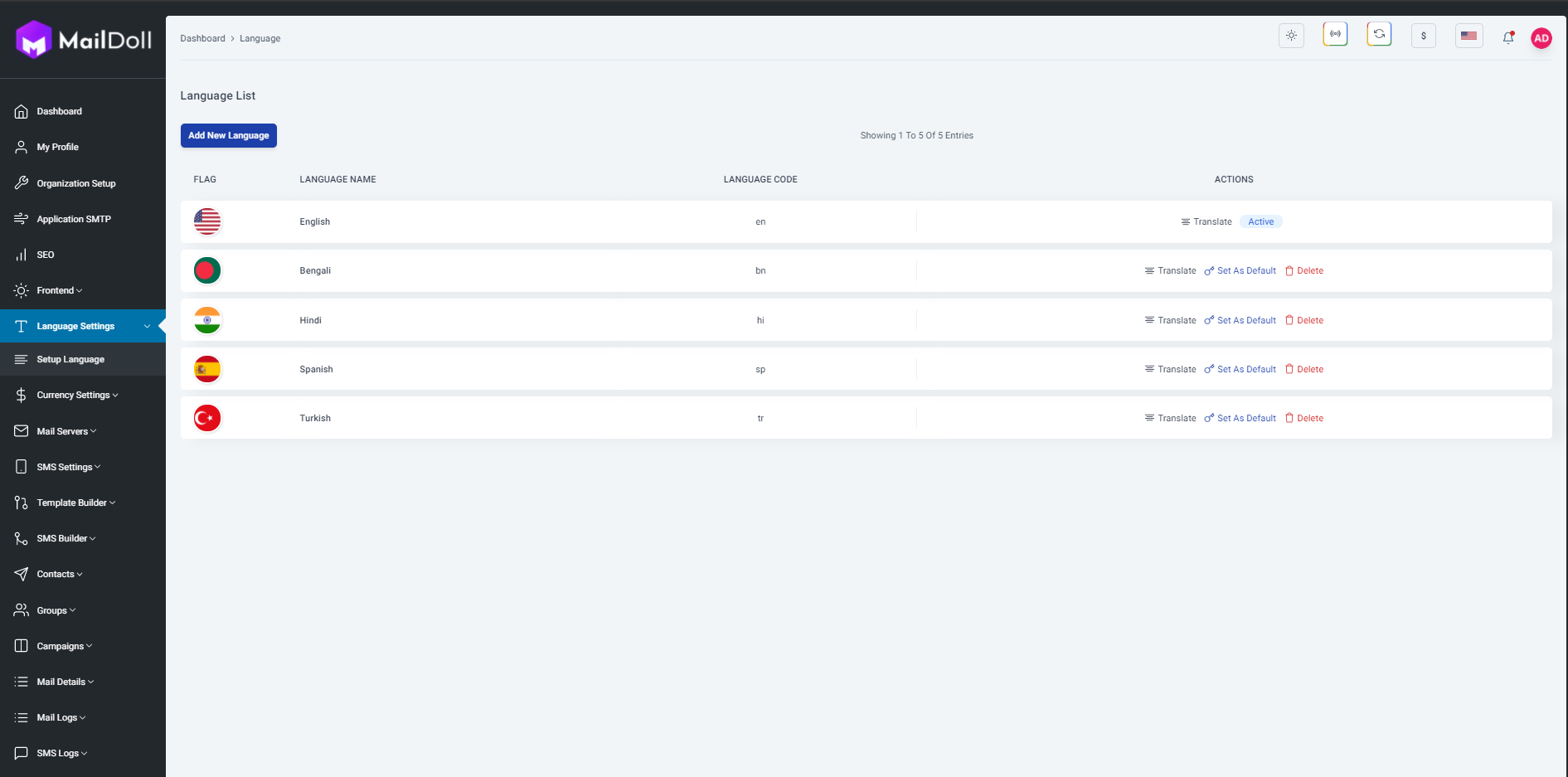Click the Dashboard home icon in sidebar
This screenshot has height=777, width=1568.
coord(22,111)
